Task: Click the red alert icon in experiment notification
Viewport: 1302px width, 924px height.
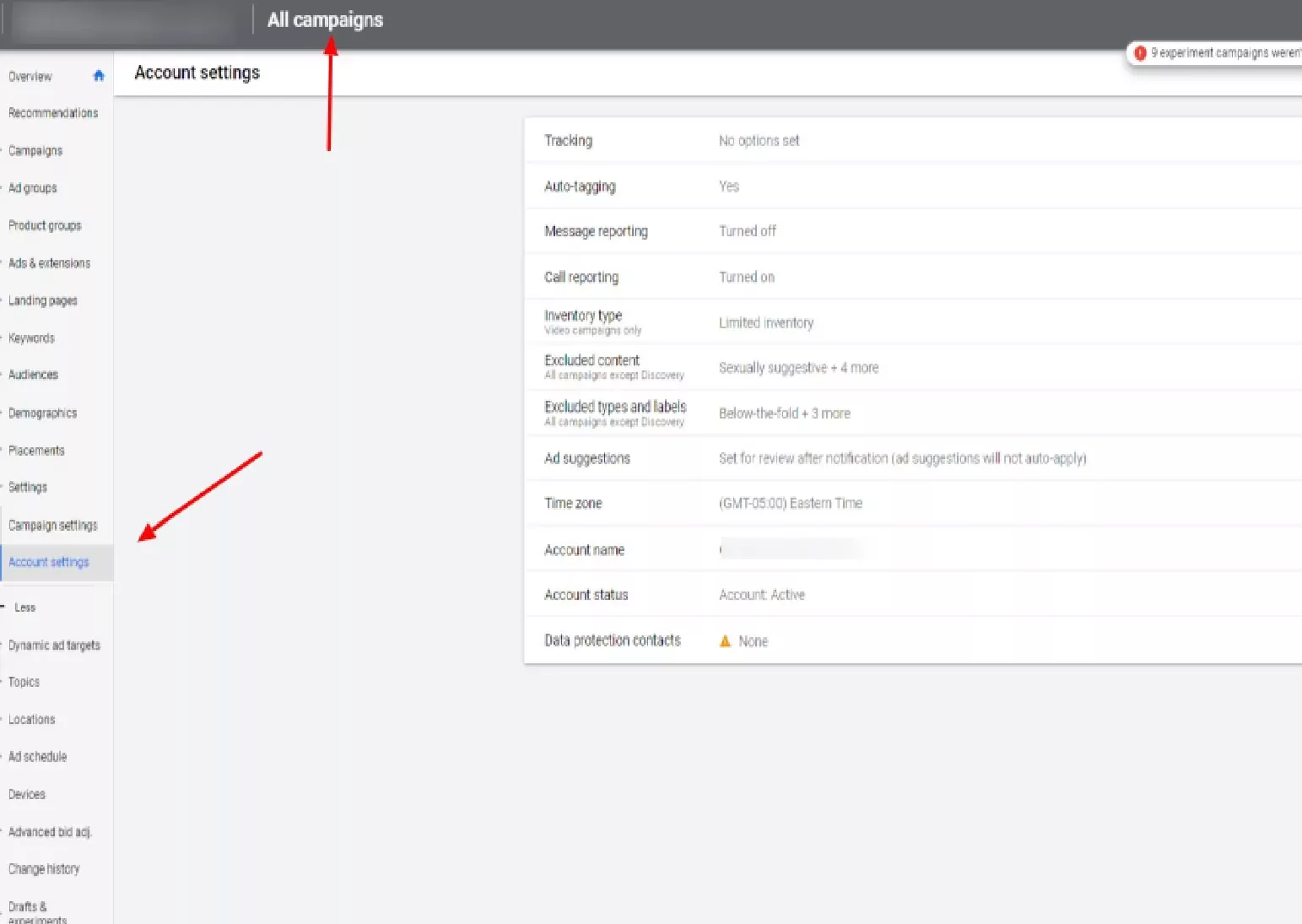Action: 1140,53
